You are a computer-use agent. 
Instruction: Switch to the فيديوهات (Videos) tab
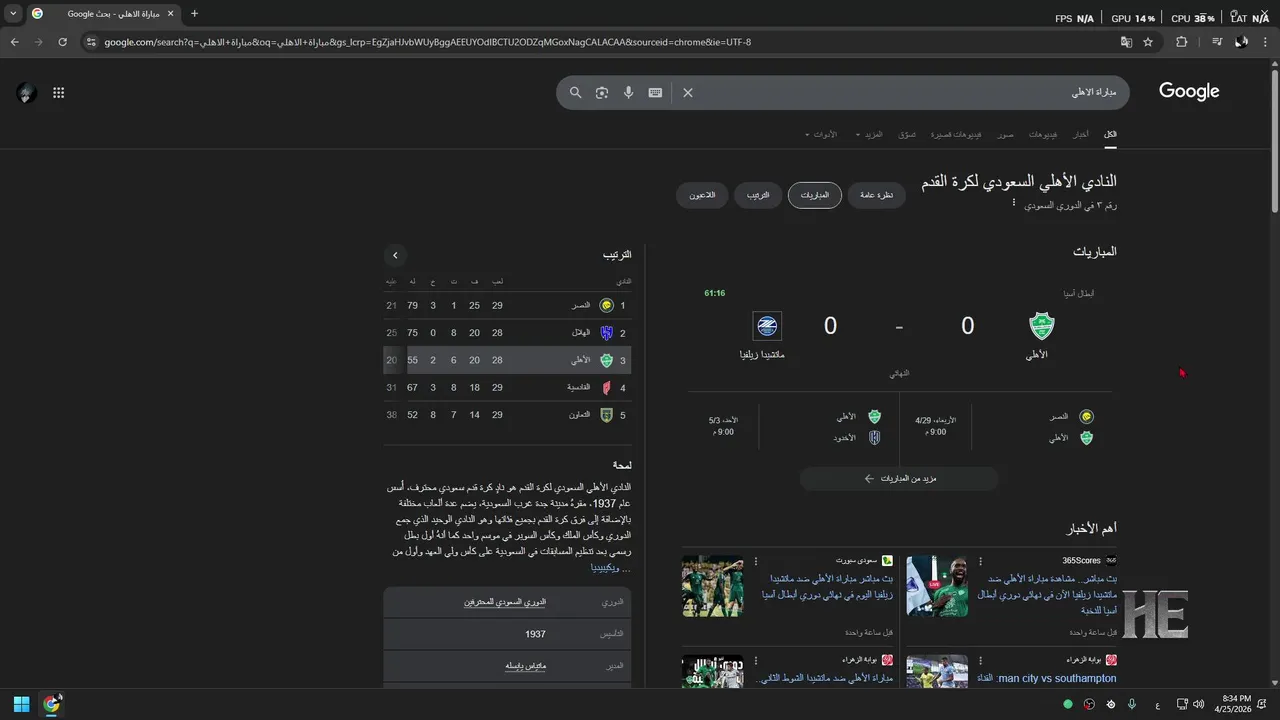click(1043, 134)
